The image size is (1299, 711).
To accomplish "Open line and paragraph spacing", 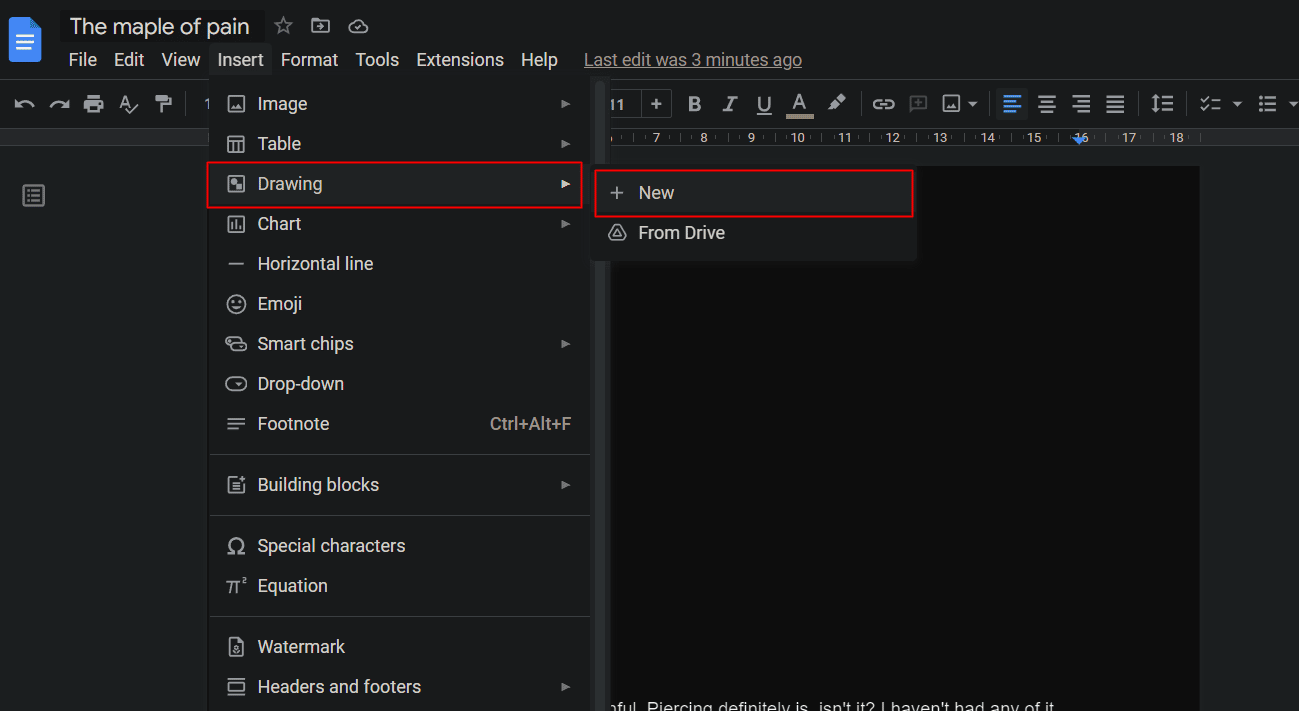I will [x=1161, y=104].
